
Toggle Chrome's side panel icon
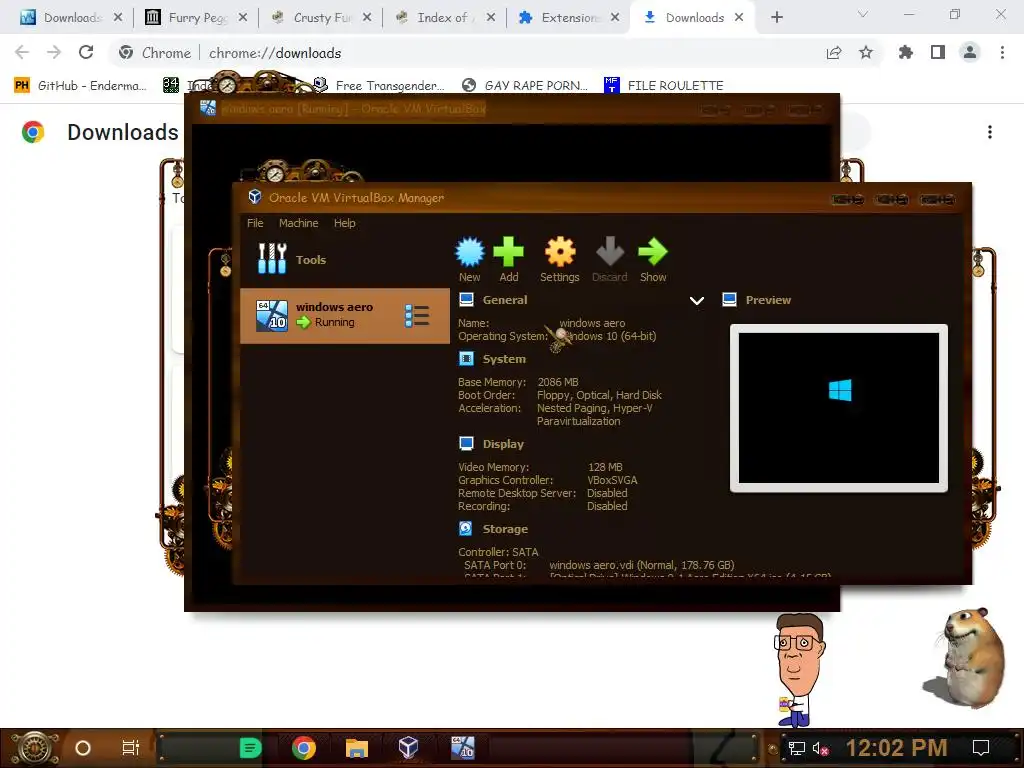[x=938, y=52]
